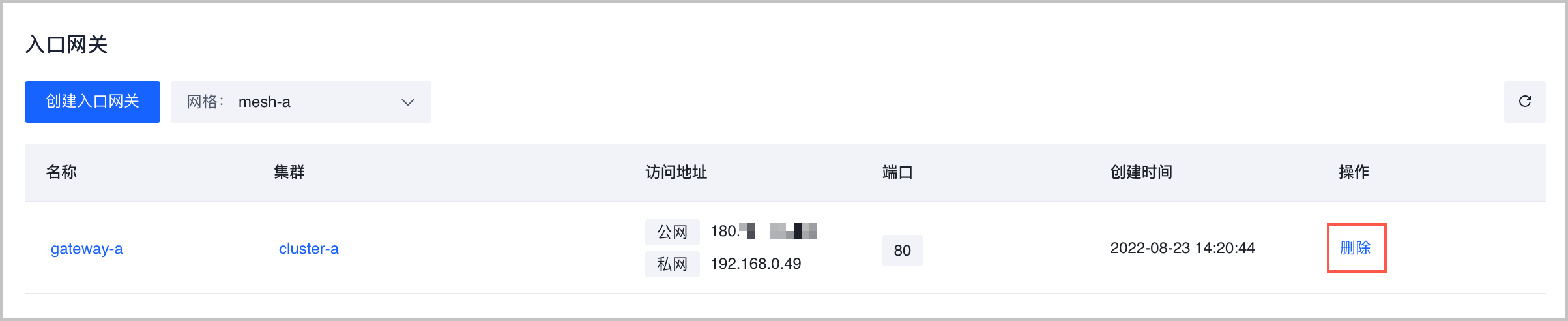Click the creation time 2022-08-23 14:20:44

[x=1182, y=248]
